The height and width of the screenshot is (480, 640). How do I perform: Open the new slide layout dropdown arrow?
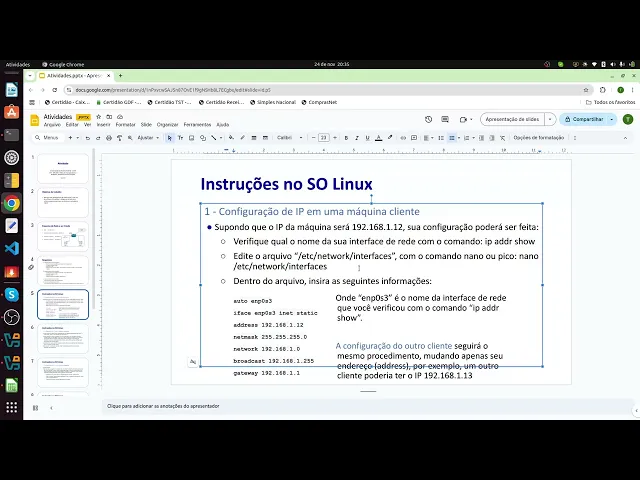[x=78, y=138]
